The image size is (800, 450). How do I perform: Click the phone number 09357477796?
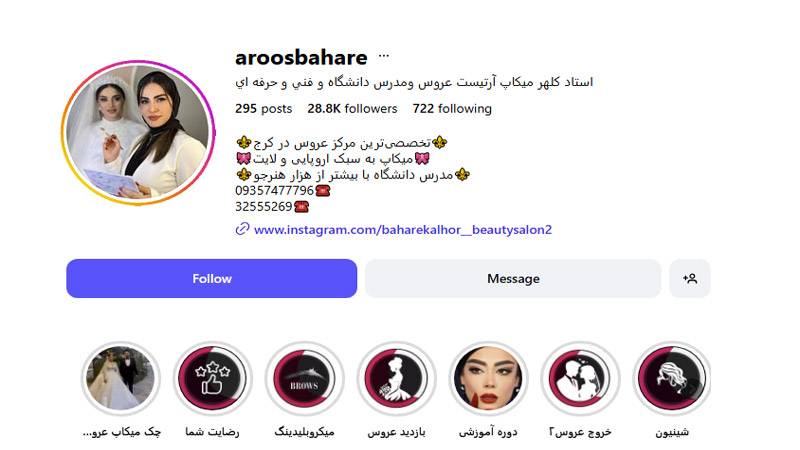(274, 190)
